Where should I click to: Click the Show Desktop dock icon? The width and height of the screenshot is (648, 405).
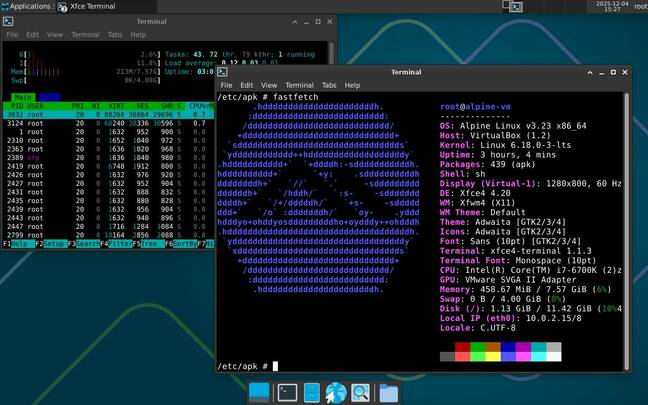point(259,393)
